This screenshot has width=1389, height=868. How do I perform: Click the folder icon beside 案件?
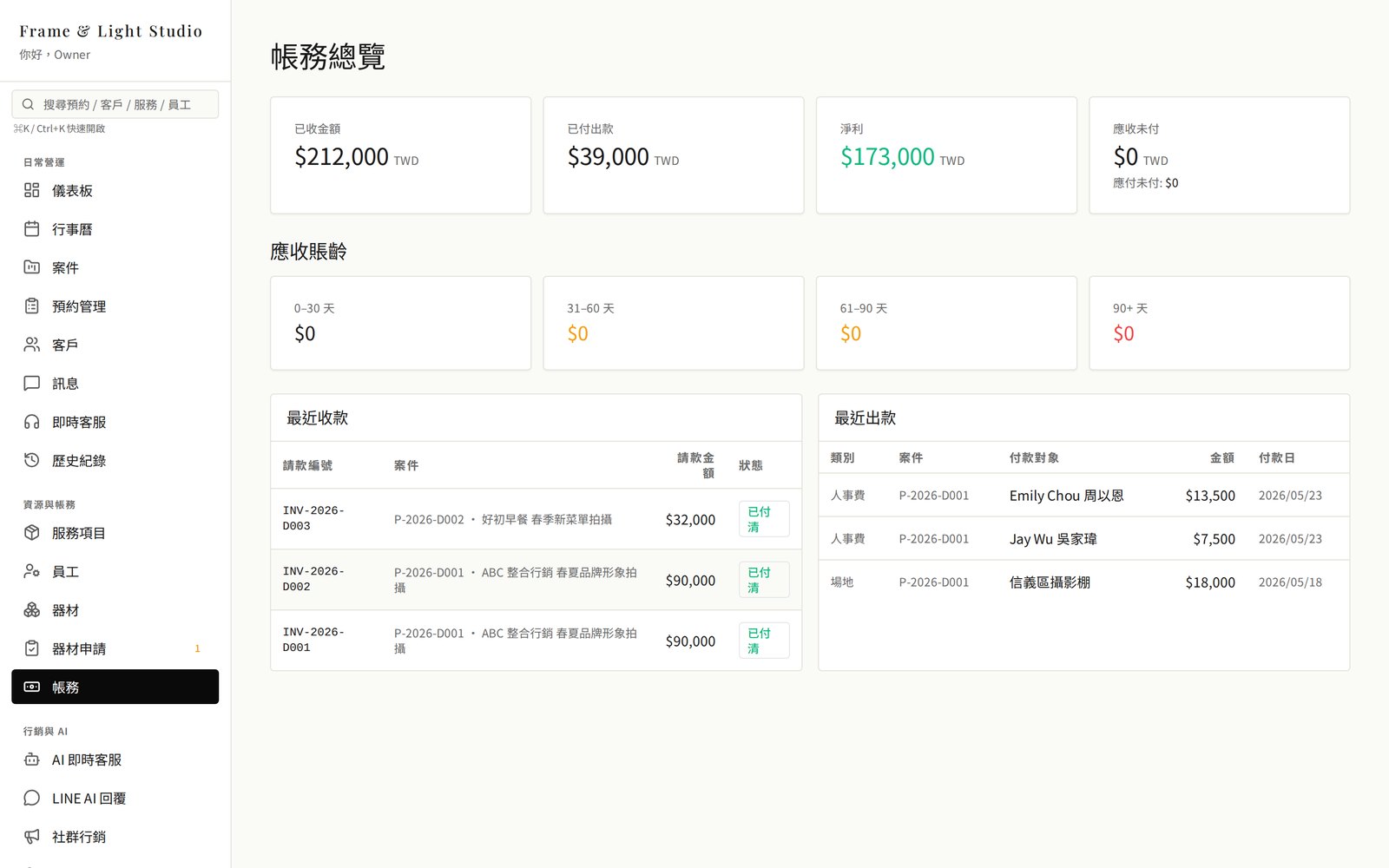[x=32, y=267]
